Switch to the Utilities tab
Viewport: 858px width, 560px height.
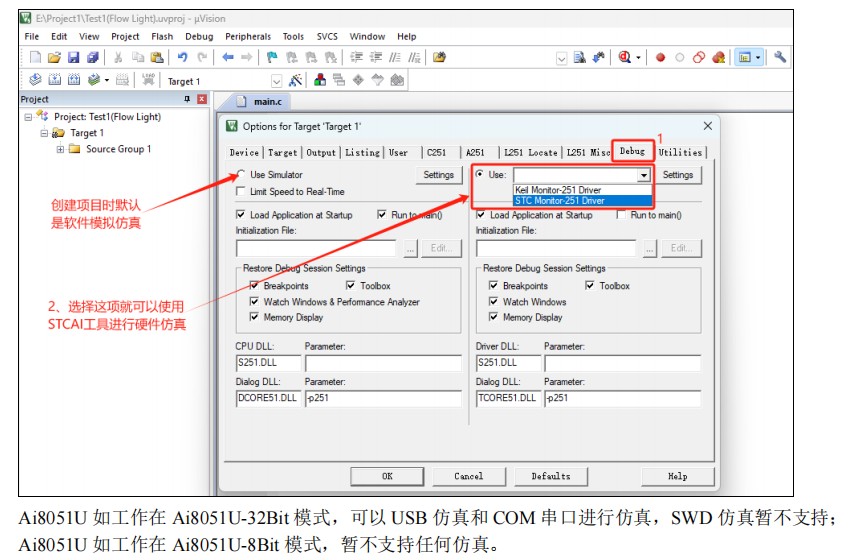681,152
